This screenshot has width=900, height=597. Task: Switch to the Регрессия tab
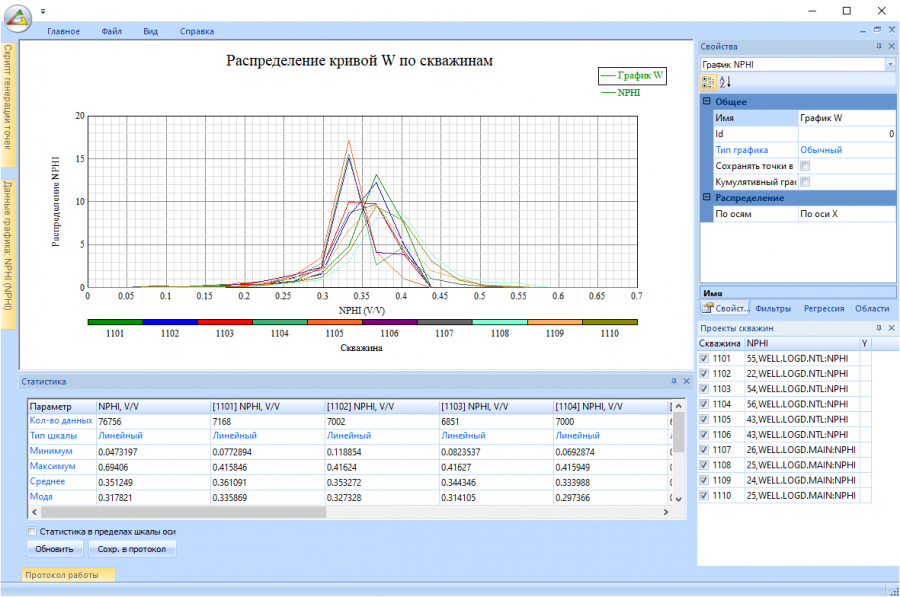[x=824, y=308]
